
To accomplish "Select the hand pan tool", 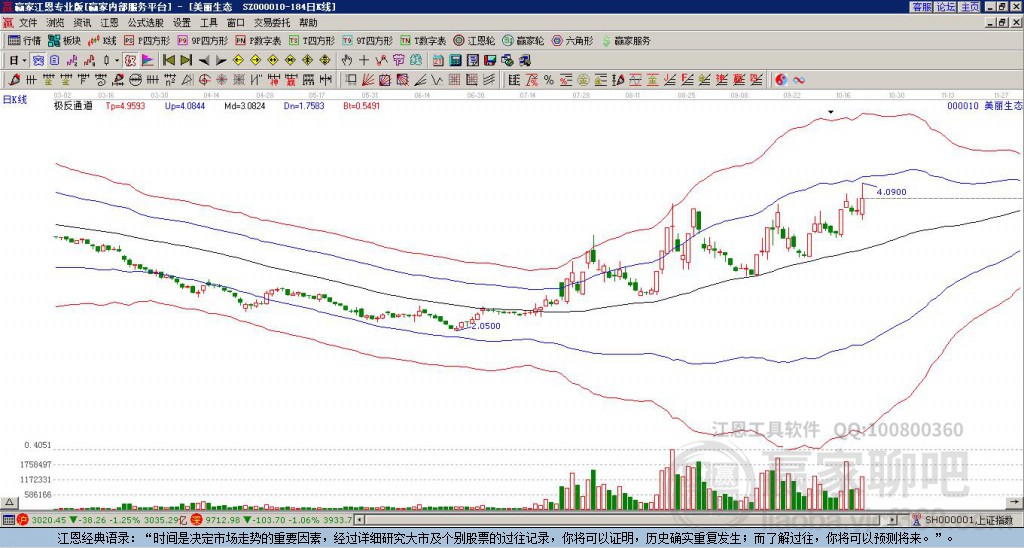I will point(347,60).
